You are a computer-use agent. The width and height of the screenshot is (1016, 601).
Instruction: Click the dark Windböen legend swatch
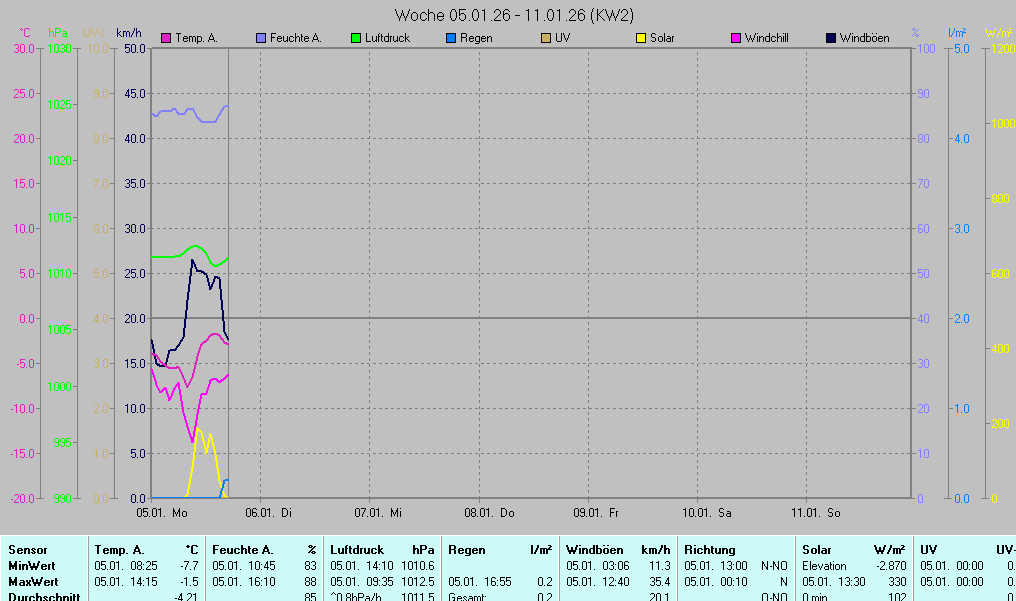[x=832, y=39]
